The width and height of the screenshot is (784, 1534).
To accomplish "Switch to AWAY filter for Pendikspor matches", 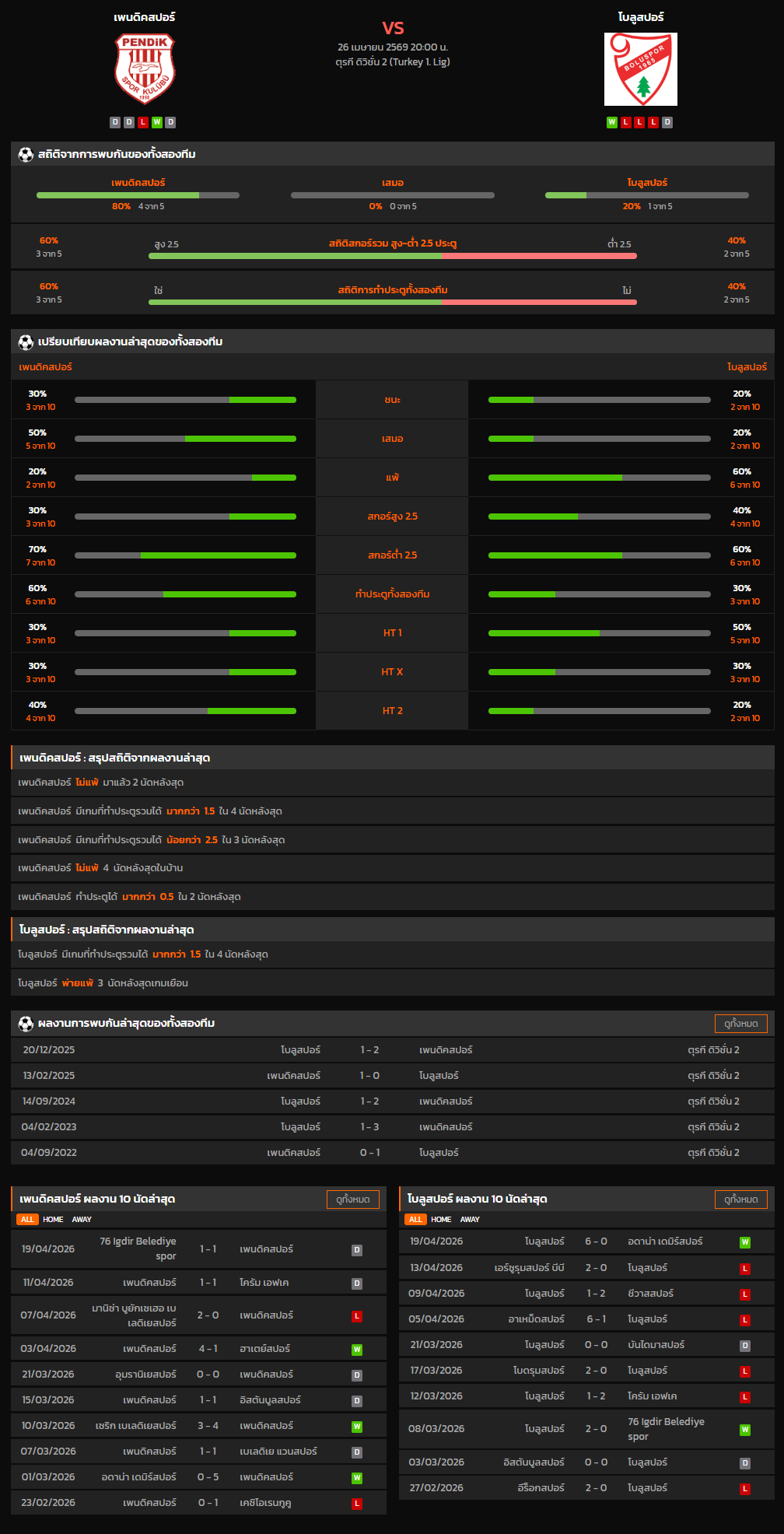I will click(x=82, y=1220).
